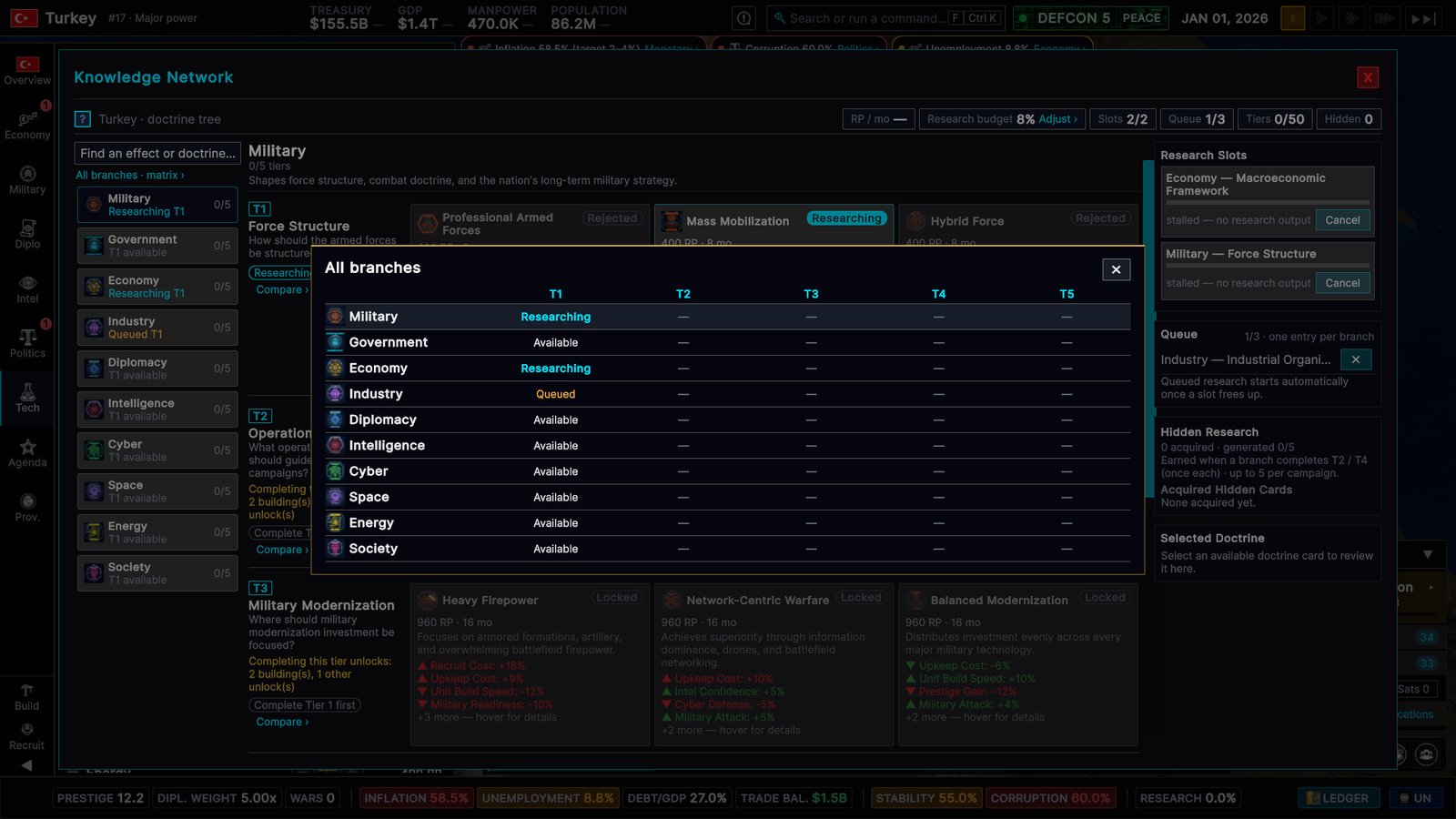
Task: Open Compare under Military Modernization tier
Action: [282, 722]
